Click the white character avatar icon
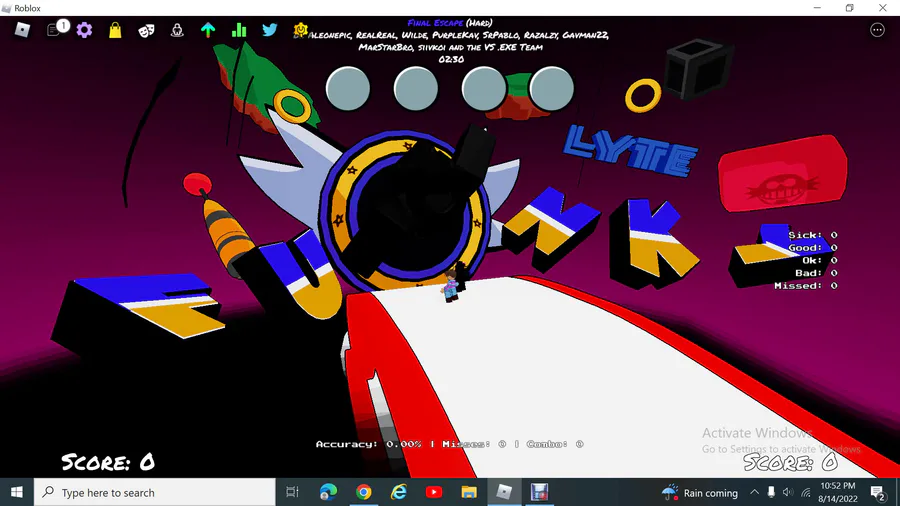 177,30
